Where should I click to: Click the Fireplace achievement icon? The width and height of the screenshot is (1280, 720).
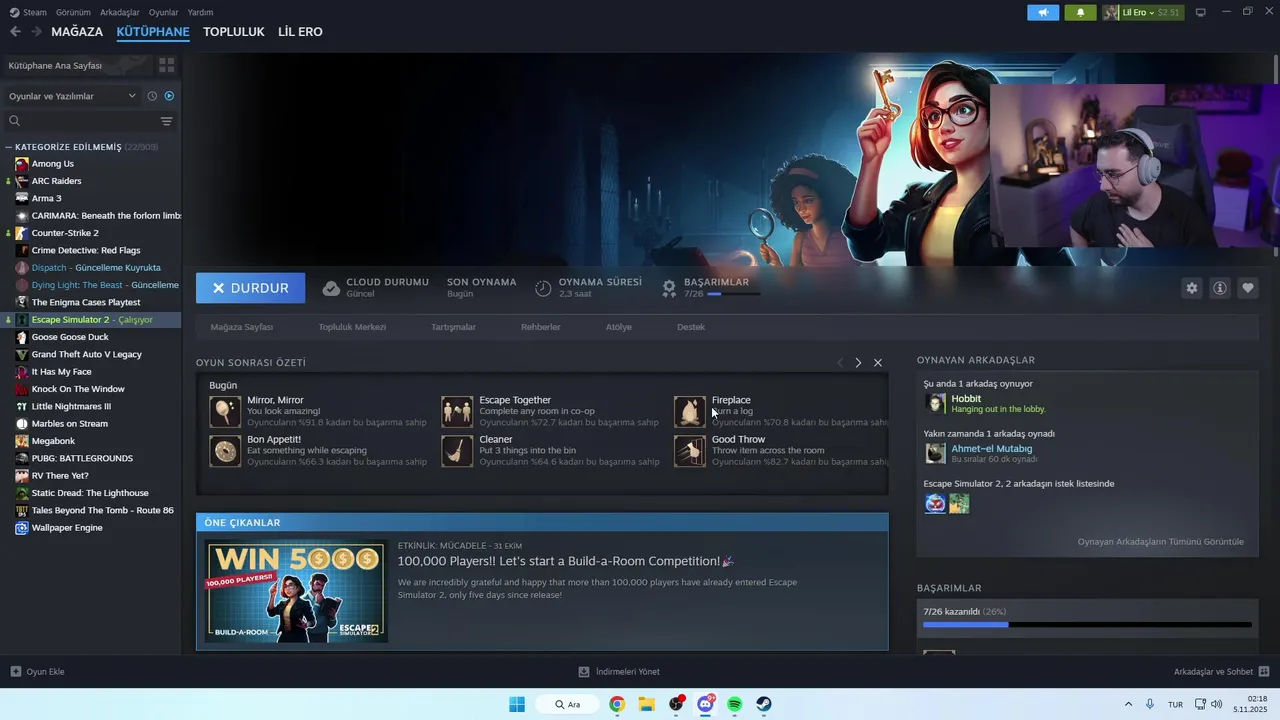pyautogui.click(x=689, y=411)
